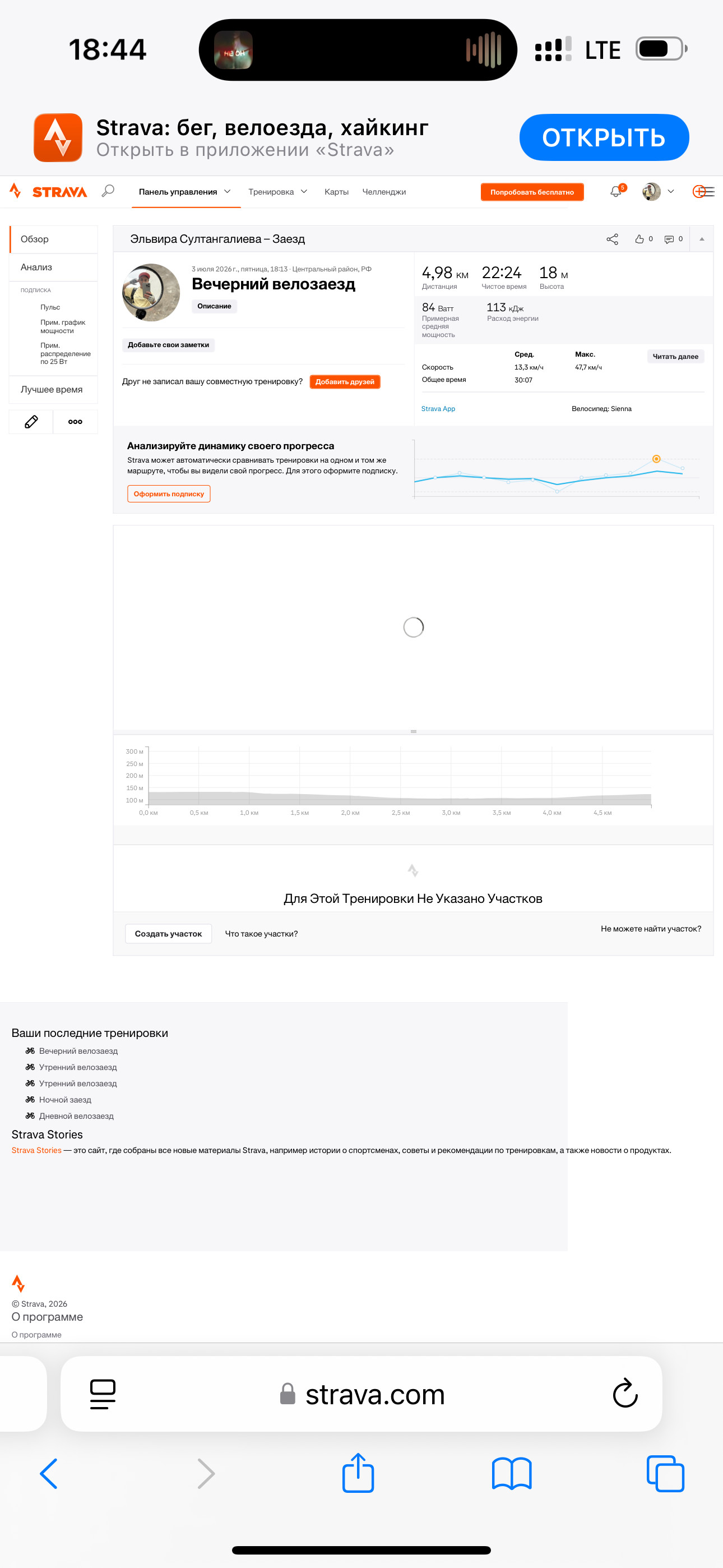This screenshot has height=1568, width=723.
Task: Open the comments icon
Action: tap(669, 239)
